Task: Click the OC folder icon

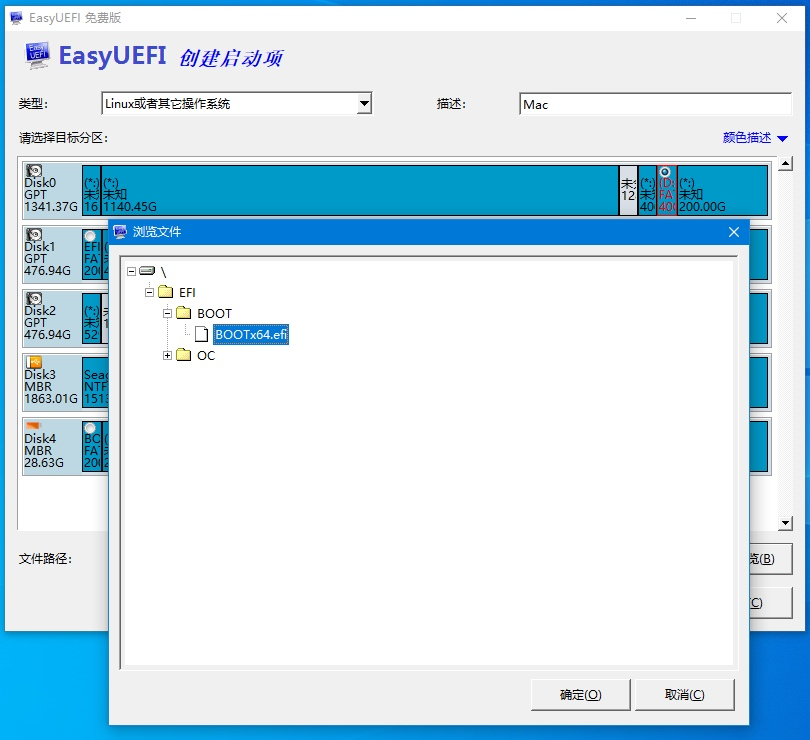Action: (x=183, y=354)
